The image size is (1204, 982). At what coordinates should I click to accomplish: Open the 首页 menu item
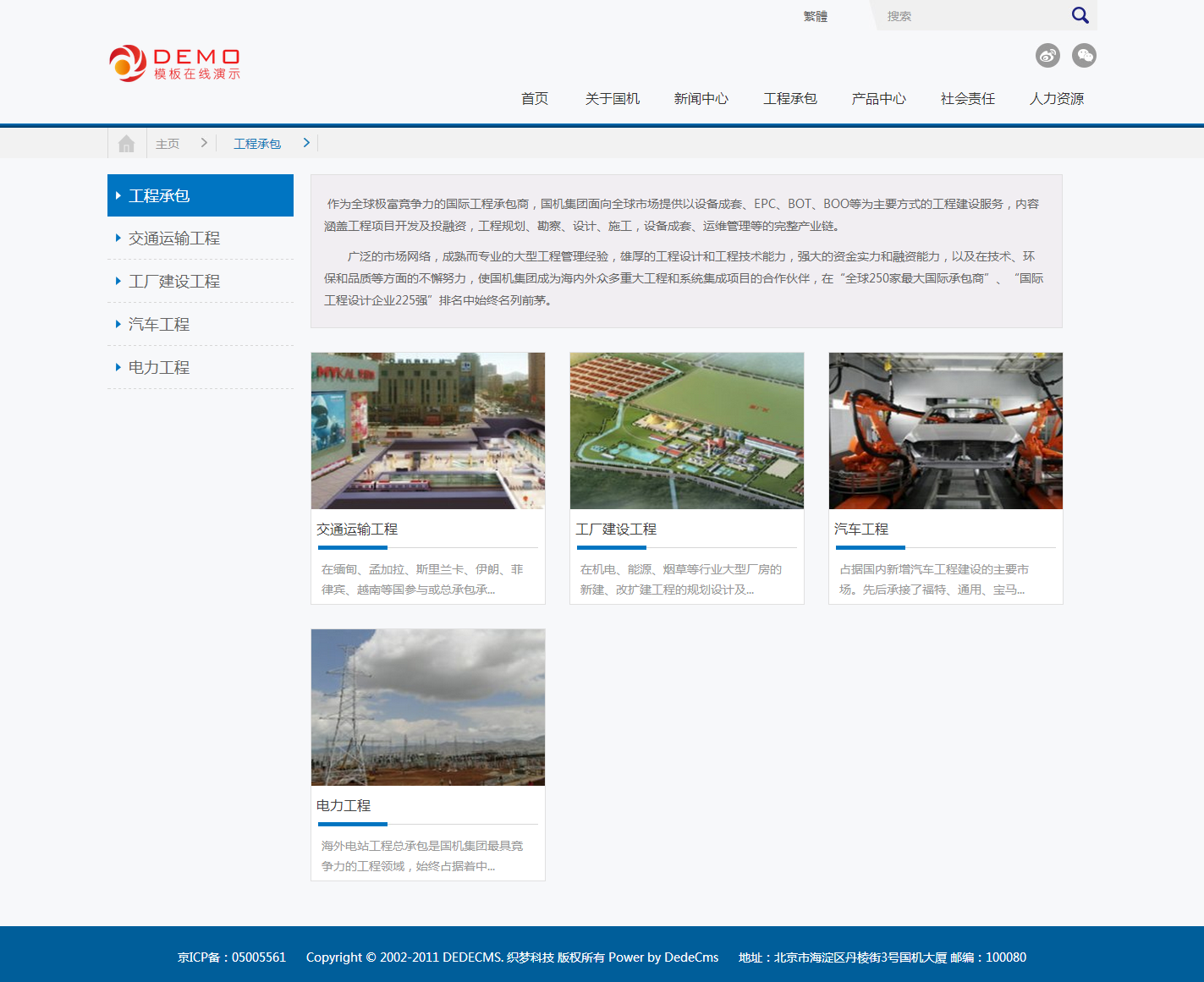click(534, 99)
